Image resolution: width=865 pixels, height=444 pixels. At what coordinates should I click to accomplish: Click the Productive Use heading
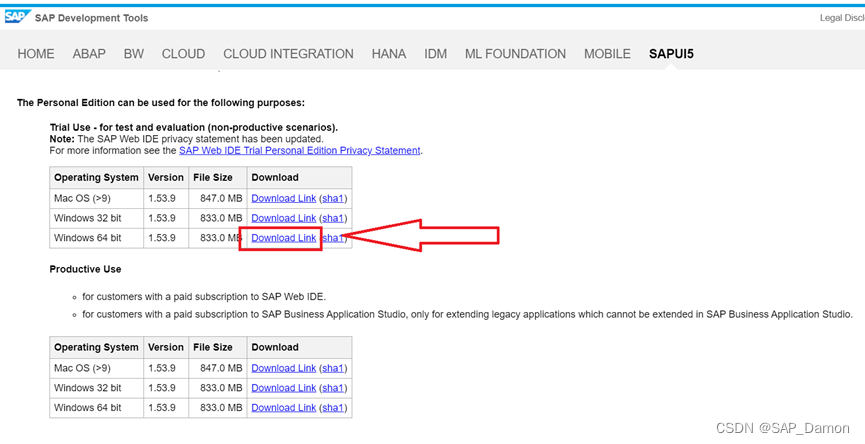coord(86,269)
